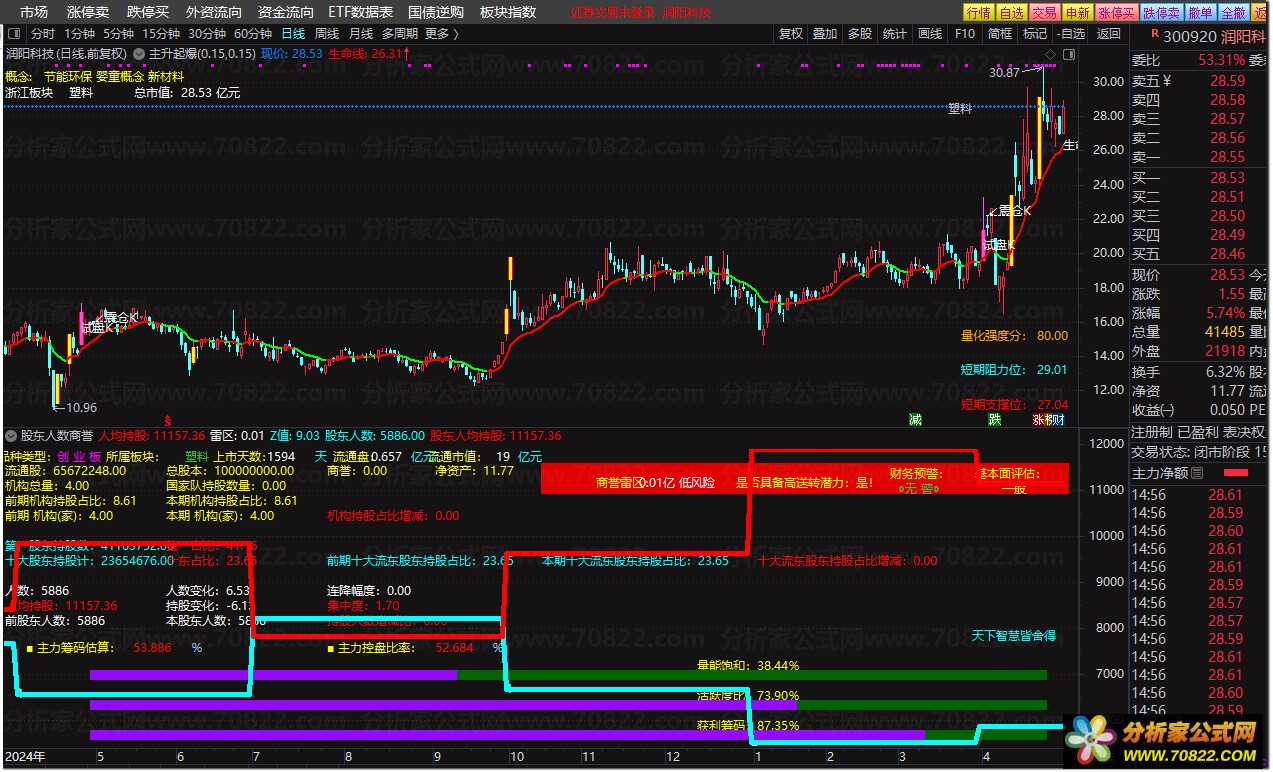
Task: Click the yellow 行情 button
Action: [978, 13]
